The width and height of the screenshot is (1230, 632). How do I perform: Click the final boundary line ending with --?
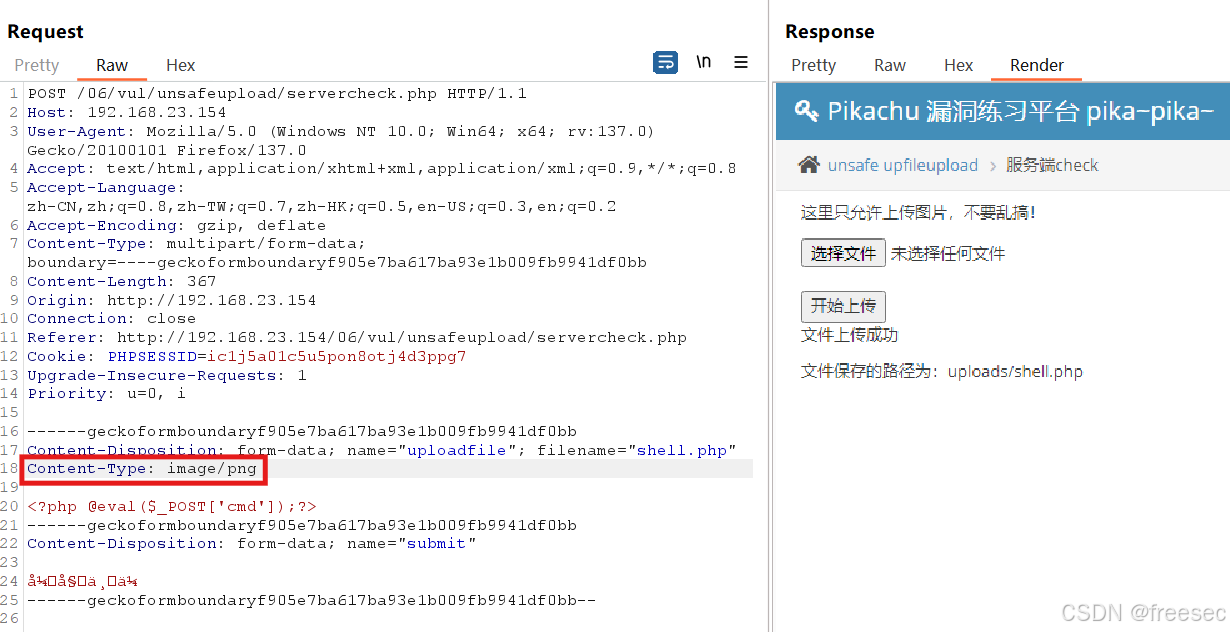312,601
